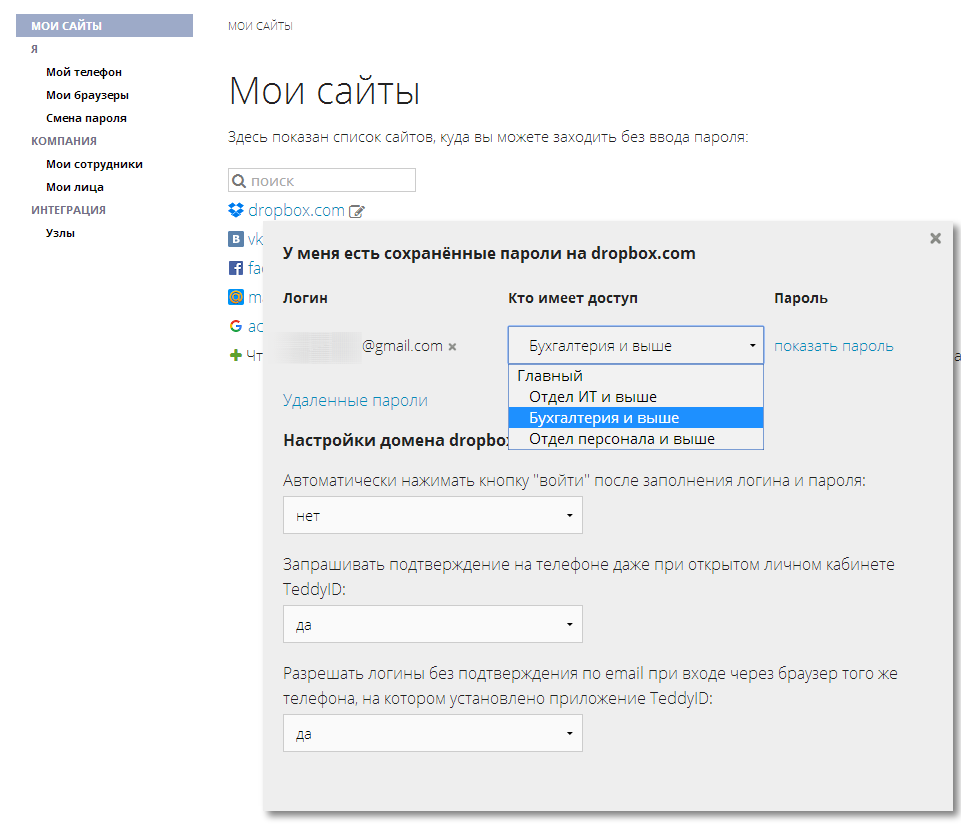Expand the auto-press 'войти' dropdown set to 'нет'

432,516
